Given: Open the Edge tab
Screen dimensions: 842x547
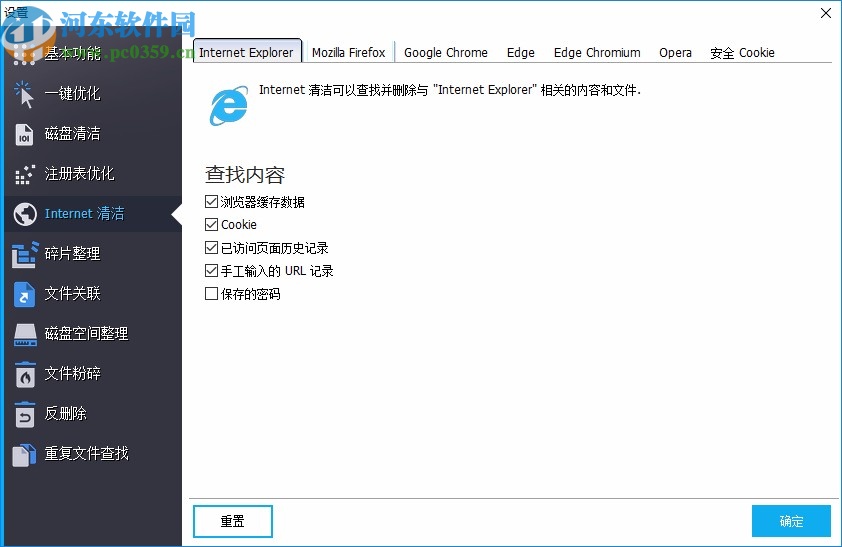Looking at the screenshot, I should tap(521, 53).
